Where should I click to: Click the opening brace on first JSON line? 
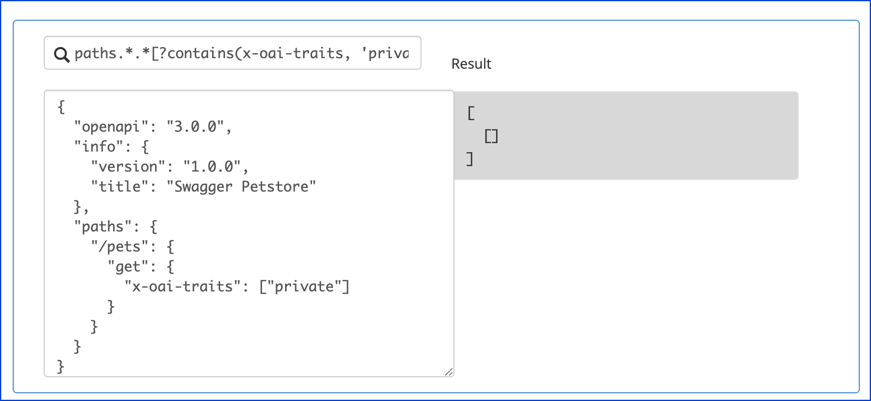pyautogui.click(x=61, y=106)
